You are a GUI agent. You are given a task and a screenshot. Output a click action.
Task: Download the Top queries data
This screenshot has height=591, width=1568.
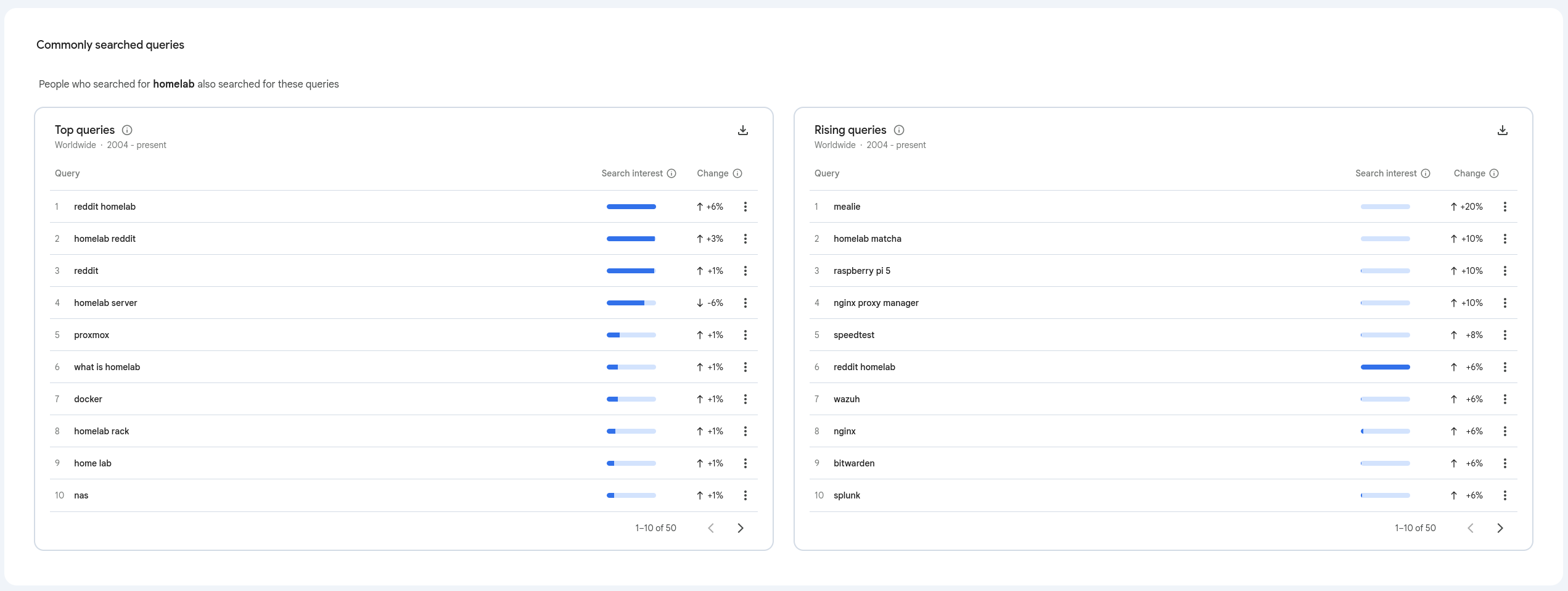(742, 130)
